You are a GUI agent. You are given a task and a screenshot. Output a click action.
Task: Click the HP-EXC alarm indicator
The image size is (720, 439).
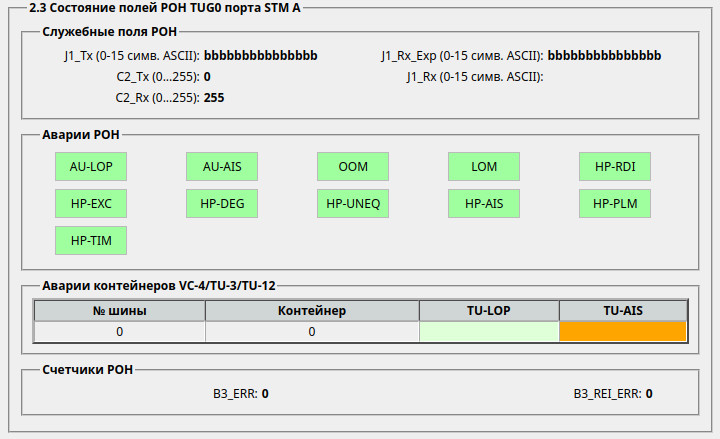(x=91, y=204)
